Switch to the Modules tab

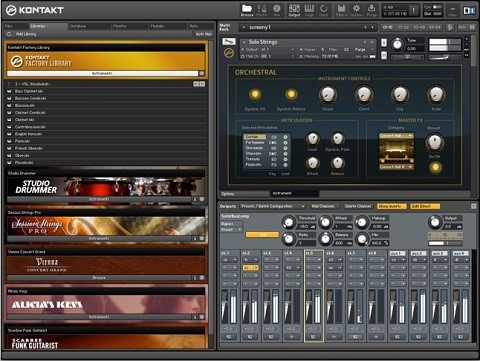(167, 26)
